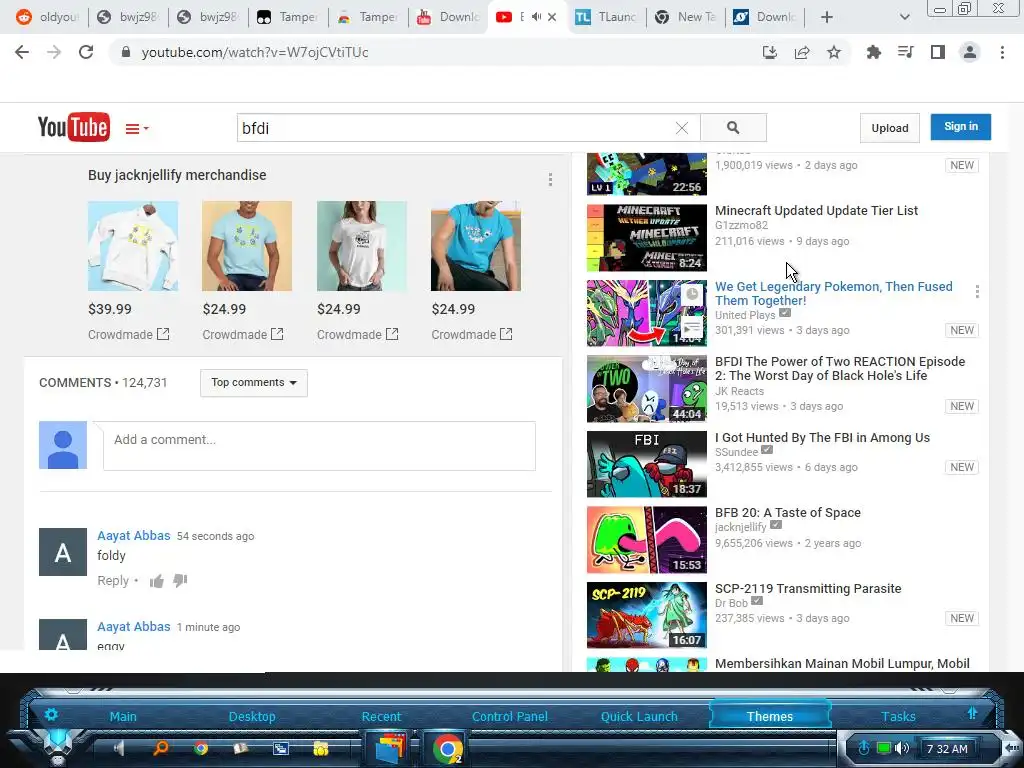This screenshot has width=1024, height=768.
Task: Toggle the Chrome side panel
Action: [x=938, y=52]
